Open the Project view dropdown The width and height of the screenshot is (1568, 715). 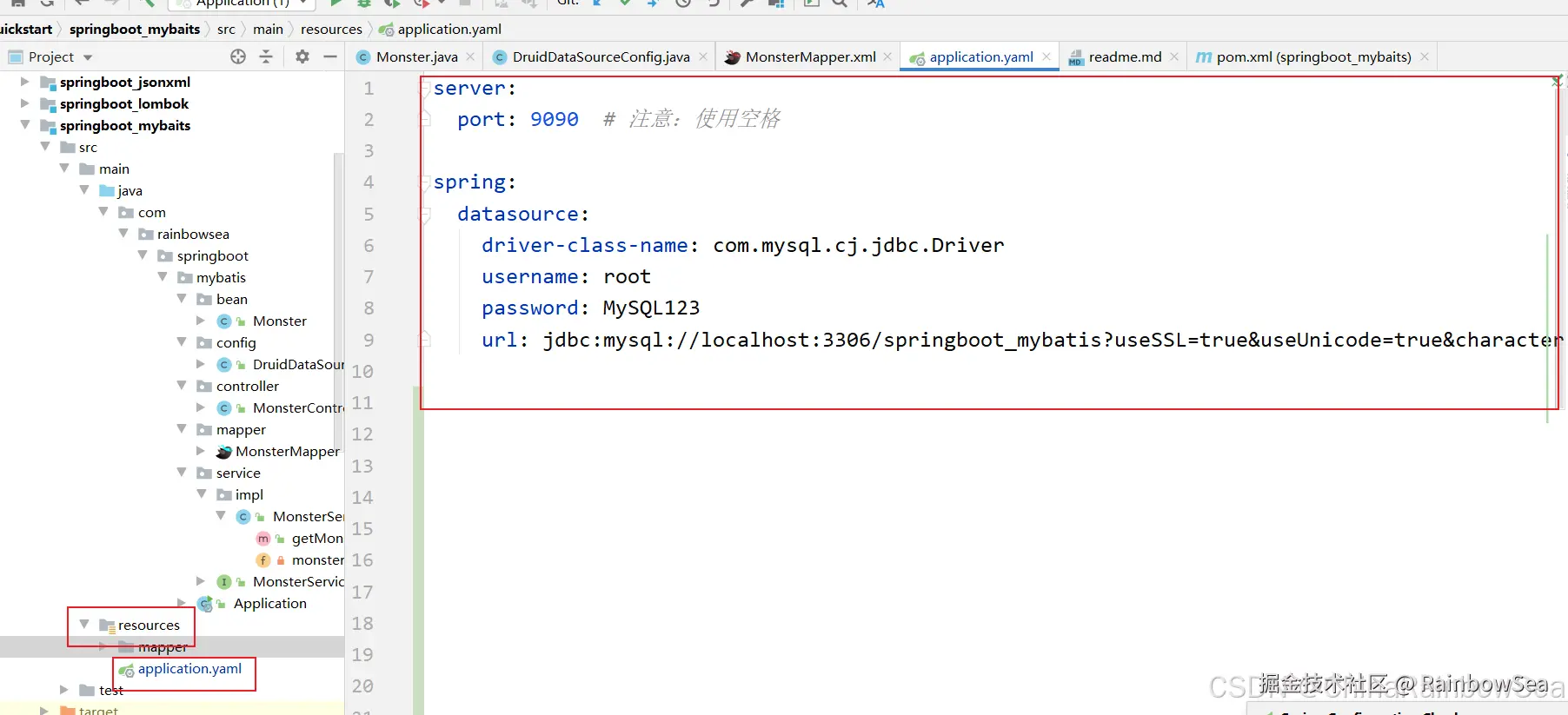pyautogui.click(x=87, y=57)
